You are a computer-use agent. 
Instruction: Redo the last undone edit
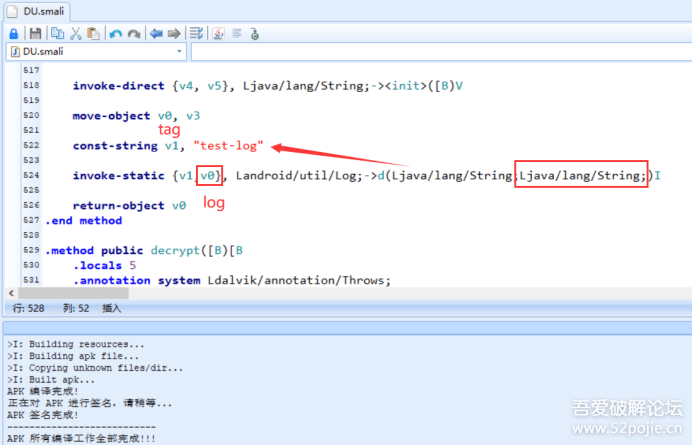click(x=134, y=34)
